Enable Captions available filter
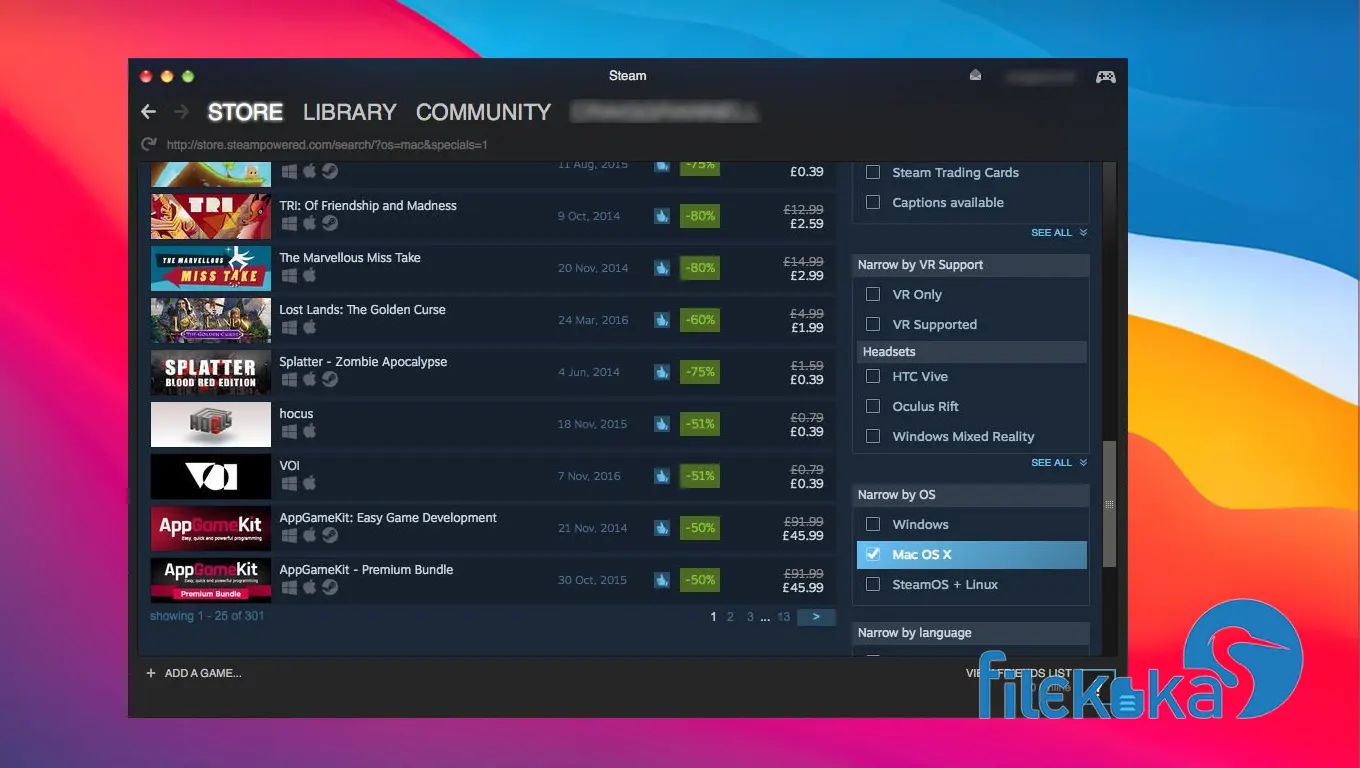Screen dimensions: 1360x768 click(x=873, y=202)
